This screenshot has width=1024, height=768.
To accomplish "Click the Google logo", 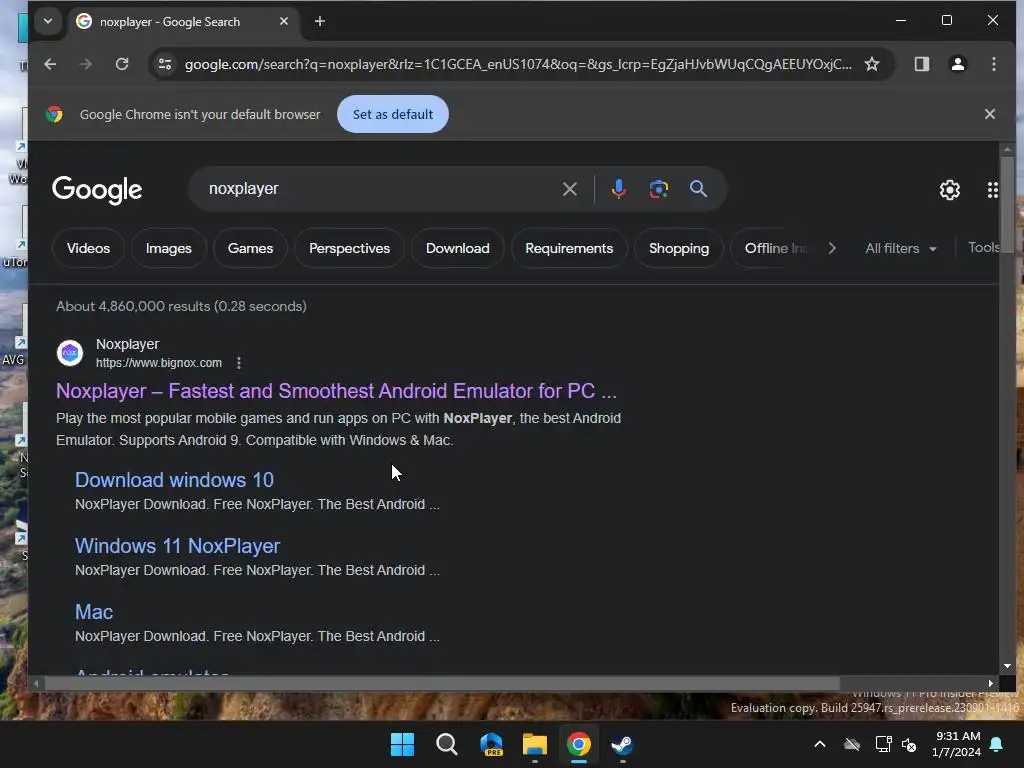I will point(97,189).
